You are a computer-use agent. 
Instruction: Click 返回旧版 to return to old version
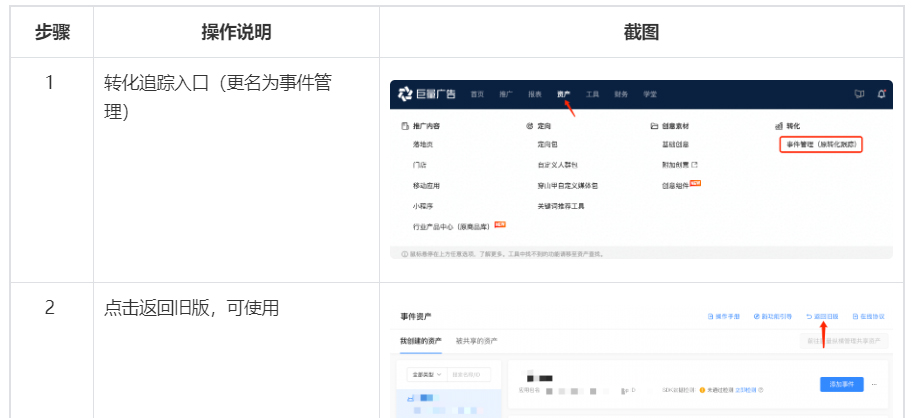822,317
